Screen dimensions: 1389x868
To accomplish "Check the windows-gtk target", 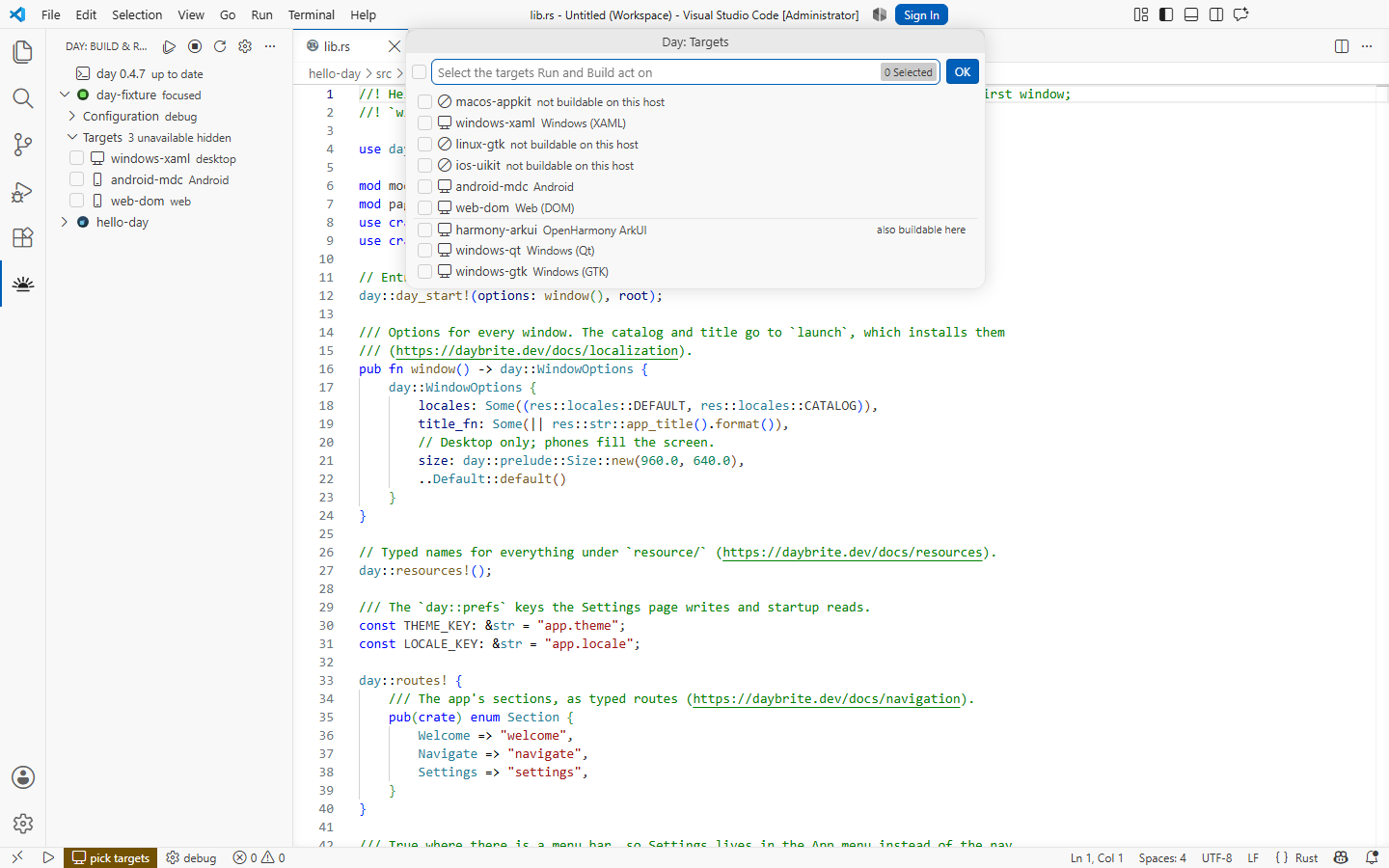I will pyautogui.click(x=424, y=271).
